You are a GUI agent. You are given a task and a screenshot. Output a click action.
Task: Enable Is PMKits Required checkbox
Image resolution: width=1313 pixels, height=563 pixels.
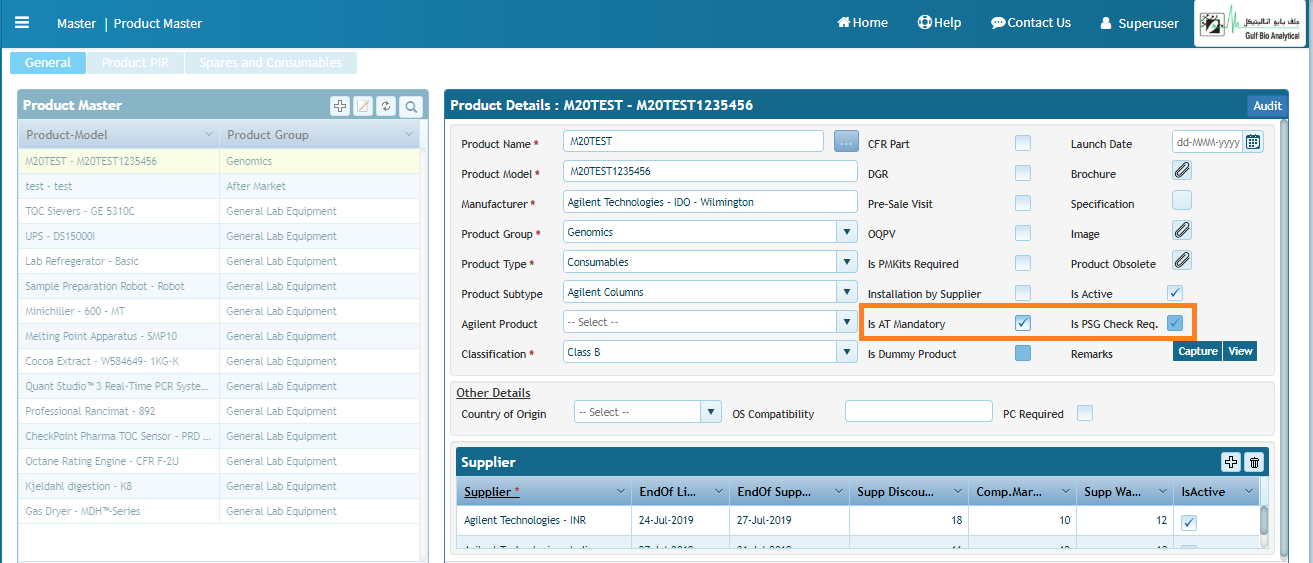(x=1022, y=263)
